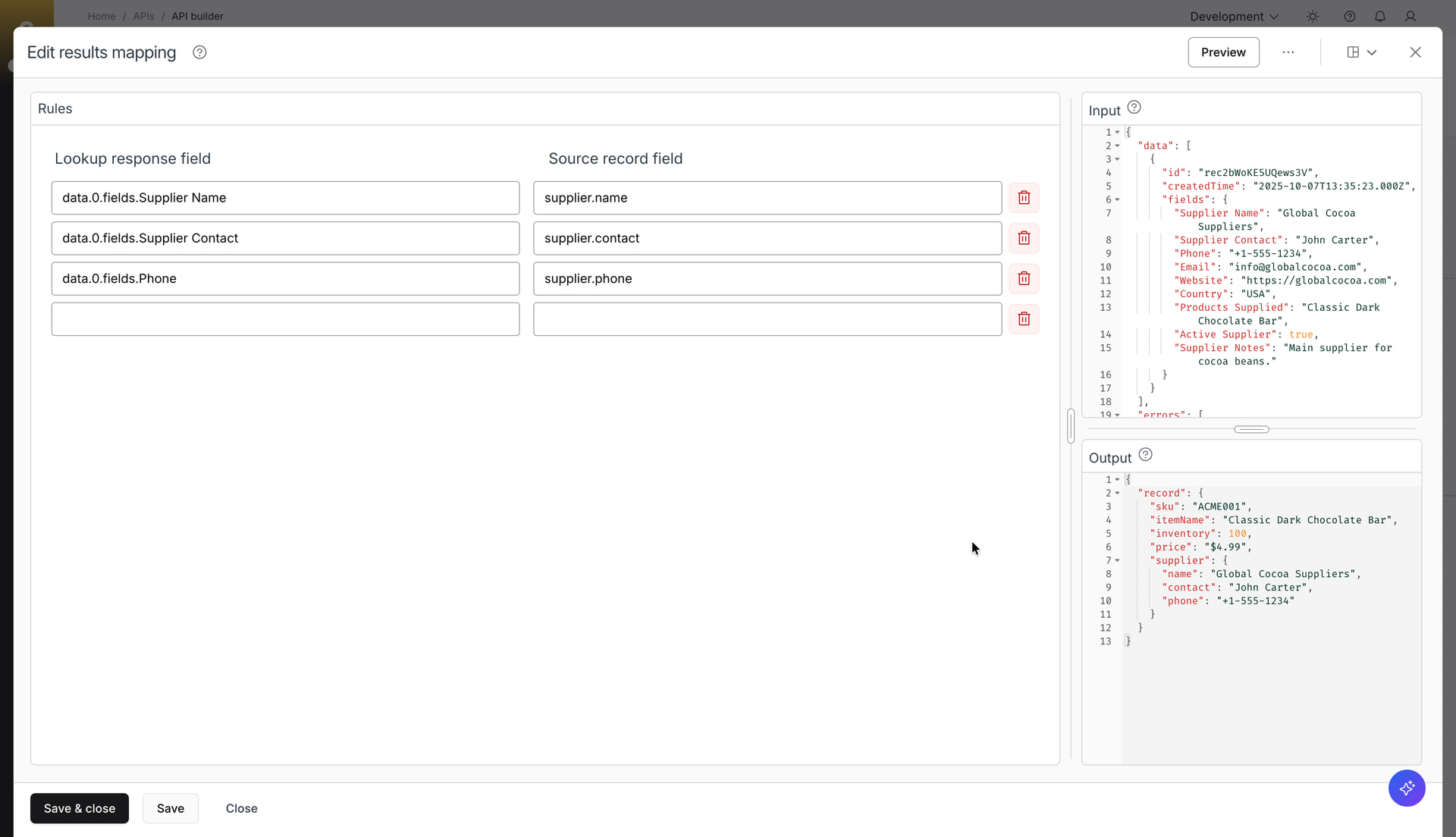Open the AI assistant sparkle button
The height and width of the screenshot is (837, 1456).
(x=1407, y=788)
